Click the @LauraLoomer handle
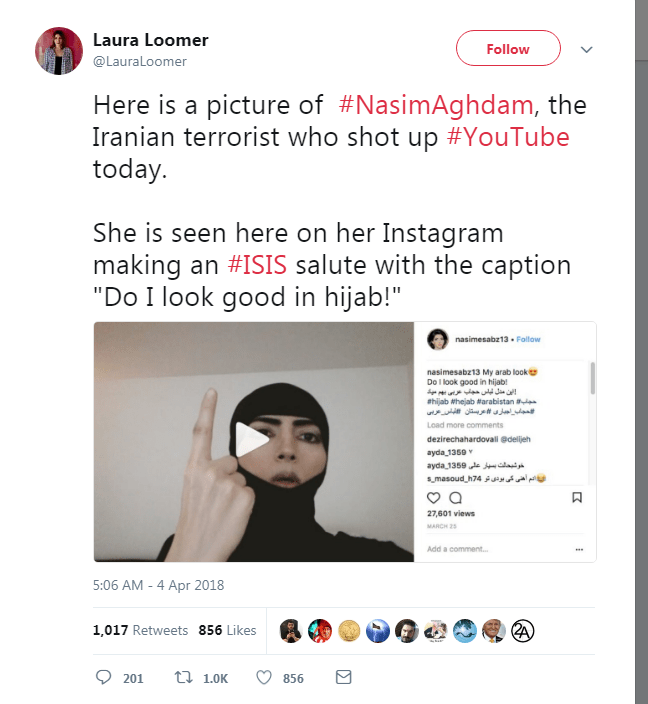 [140, 62]
